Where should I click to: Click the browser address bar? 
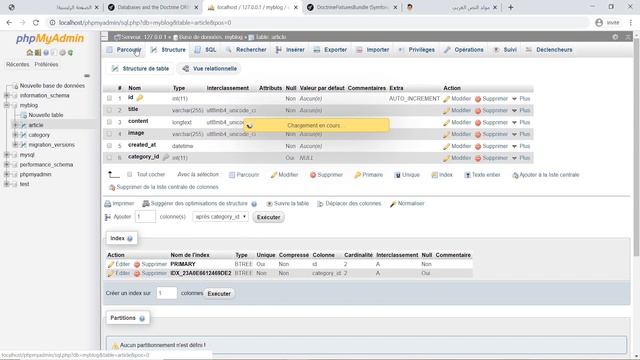(318, 23)
